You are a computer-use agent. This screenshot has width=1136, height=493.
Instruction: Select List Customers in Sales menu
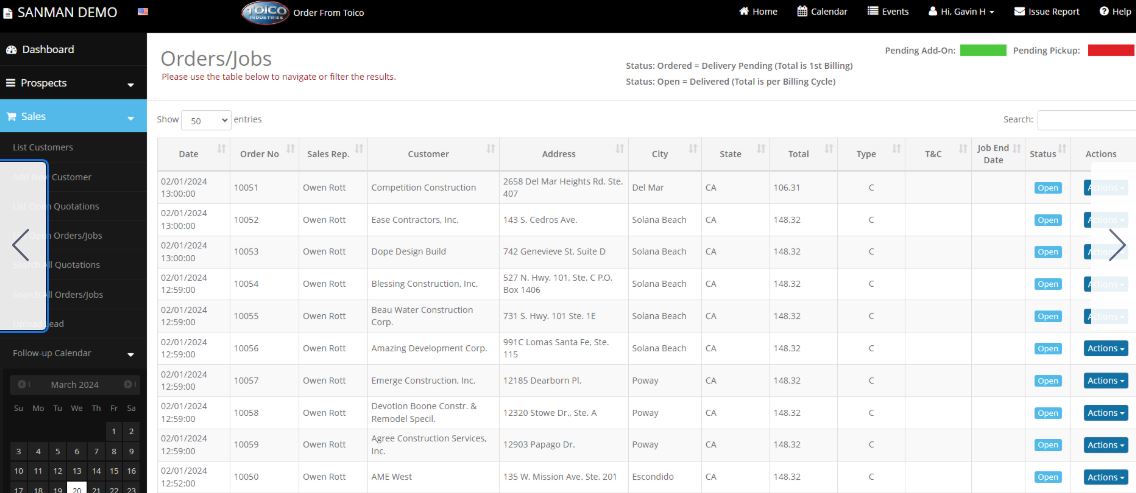pyautogui.click(x=43, y=147)
